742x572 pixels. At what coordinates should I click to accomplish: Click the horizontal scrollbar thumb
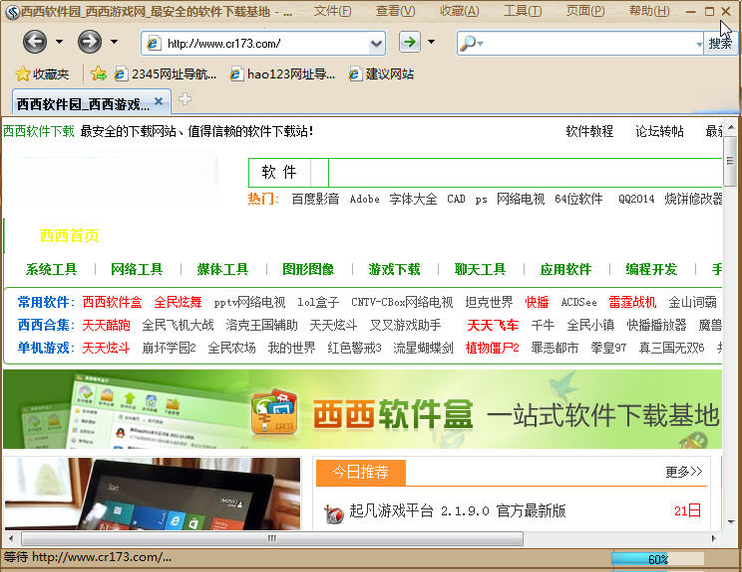(272, 538)
